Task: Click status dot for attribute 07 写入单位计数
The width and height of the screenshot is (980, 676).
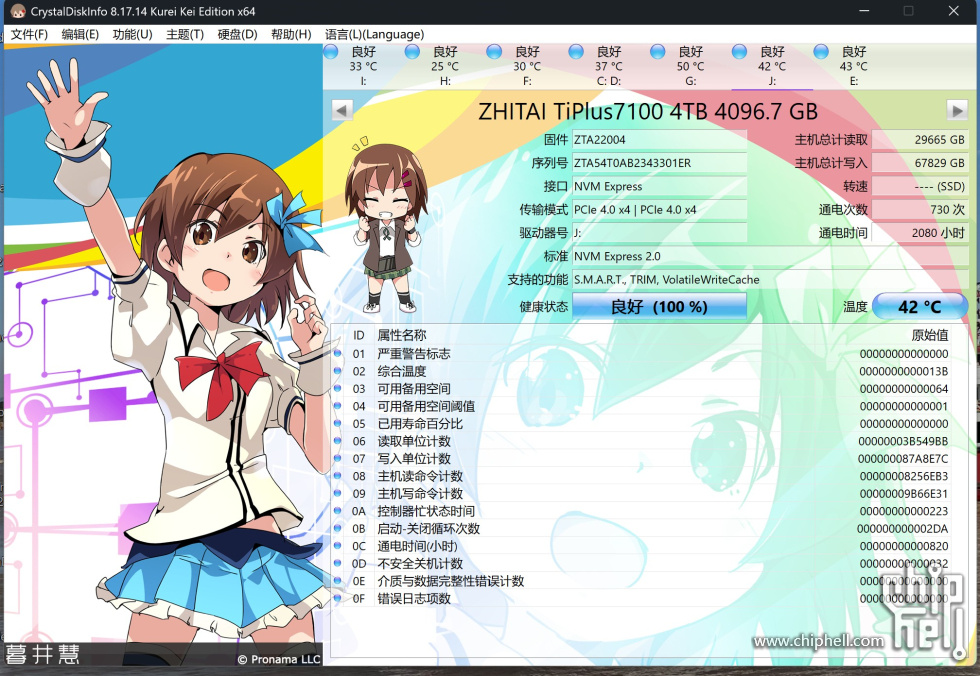Action: 338,459
